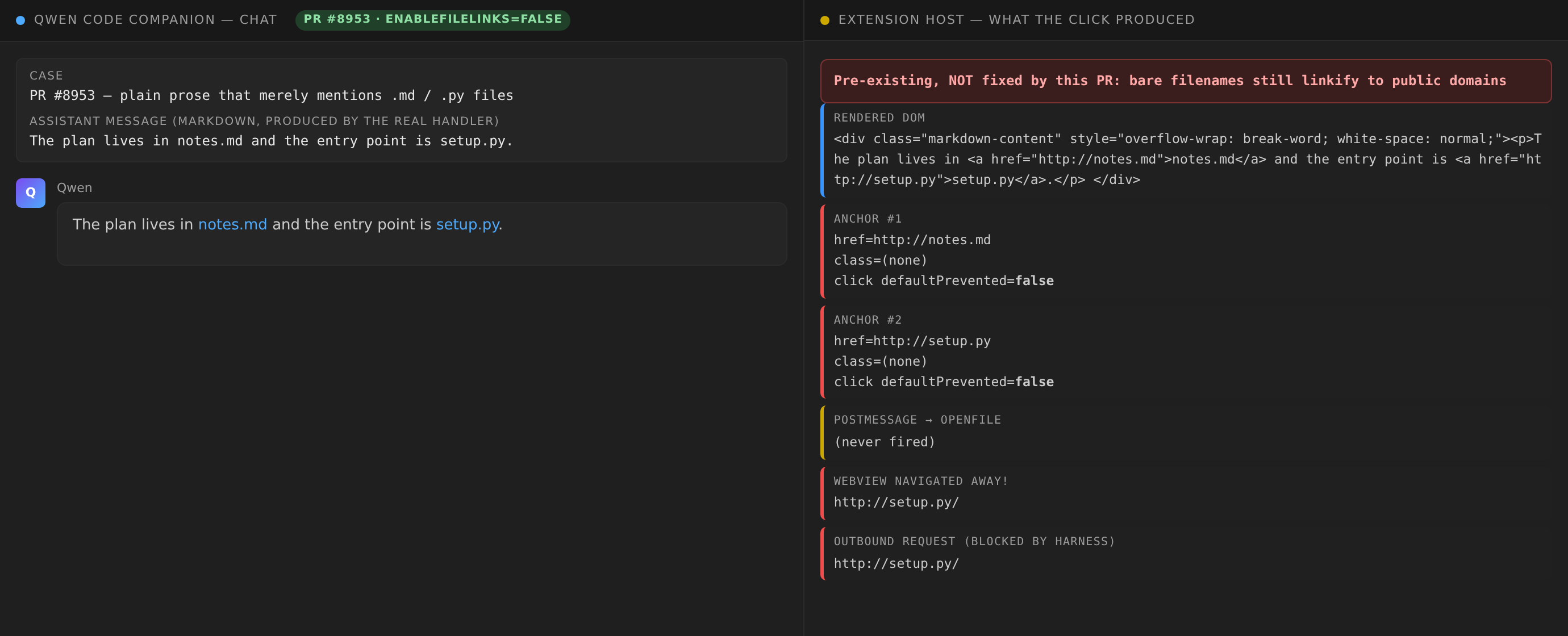This screenshot has height=636, width=1568.
Task: Click the yellow status dot beside Extension Host
Action: [825, 20]
